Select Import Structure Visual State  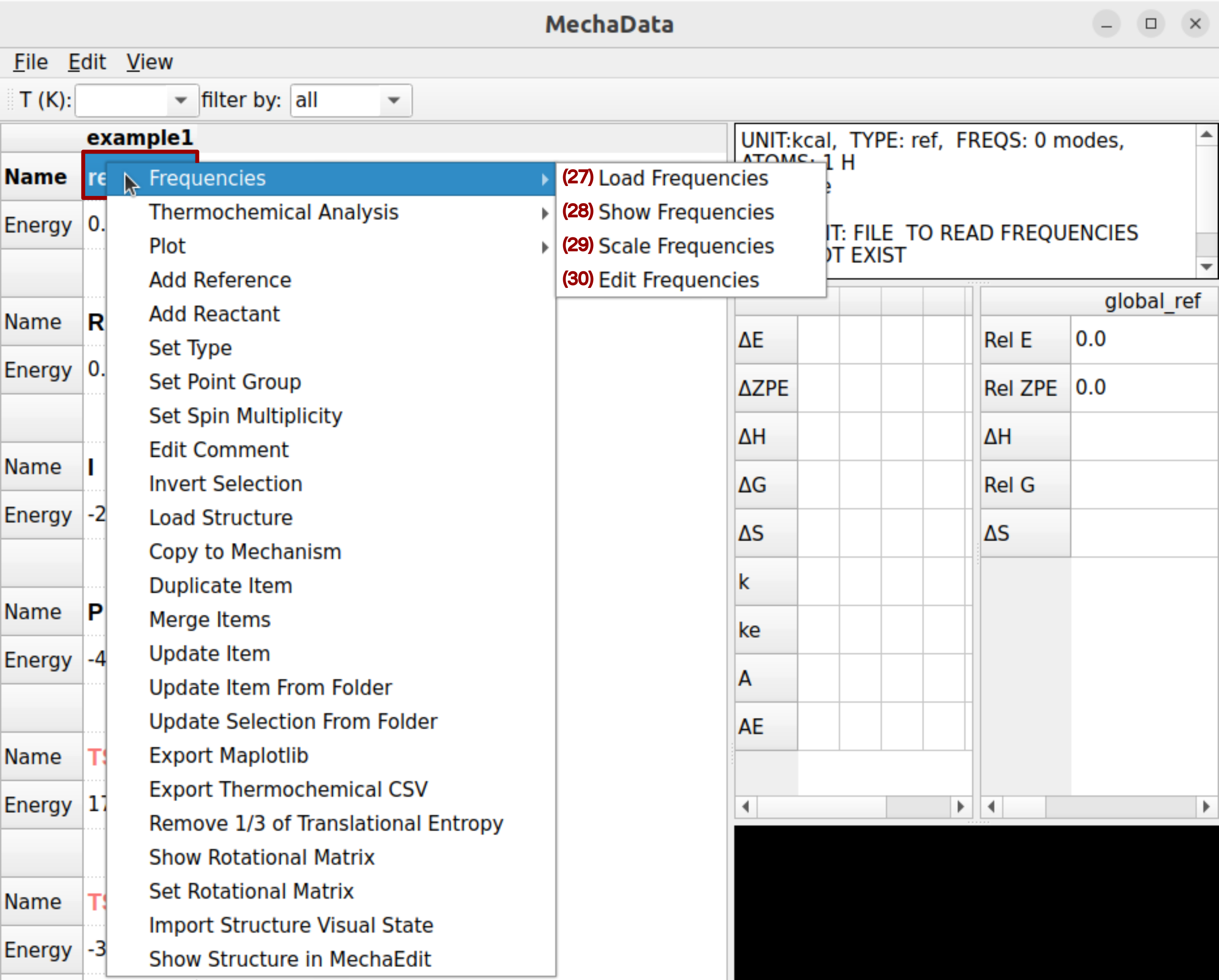click(x=331, y=925)
